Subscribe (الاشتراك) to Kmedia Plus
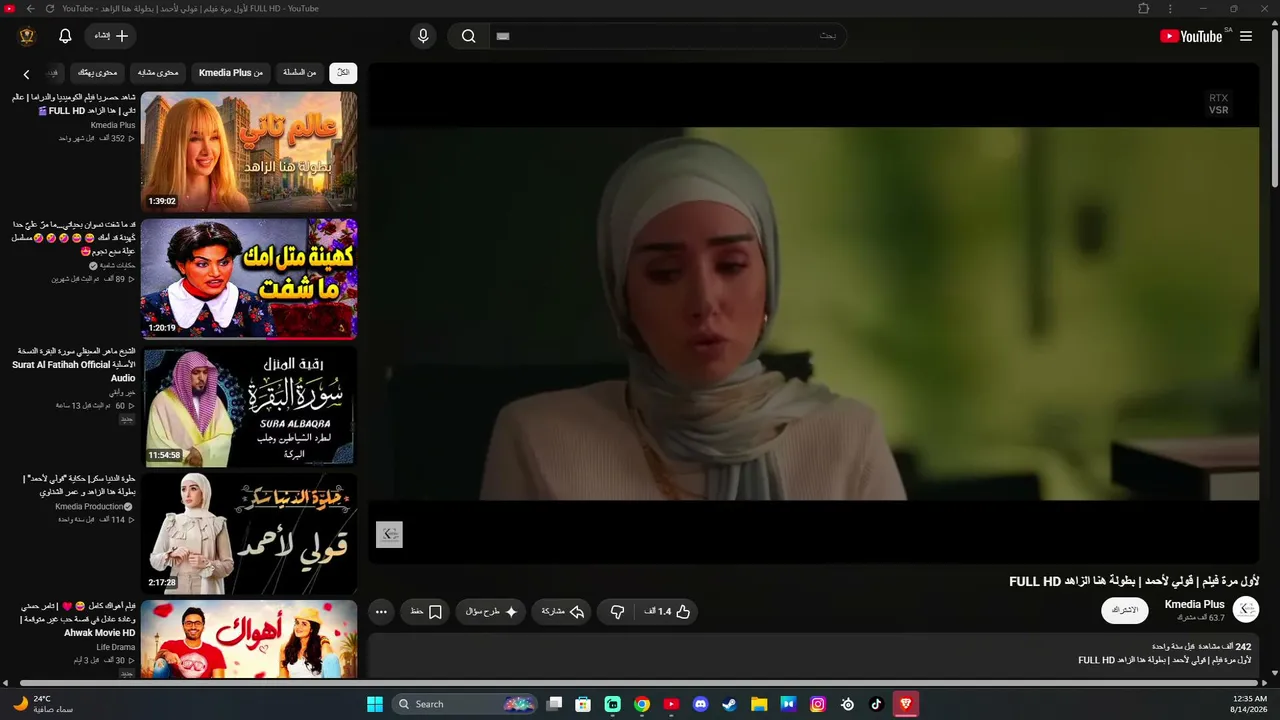Image resolution: width=1280 pixels, height=720 pixels. pos(1125,610)
